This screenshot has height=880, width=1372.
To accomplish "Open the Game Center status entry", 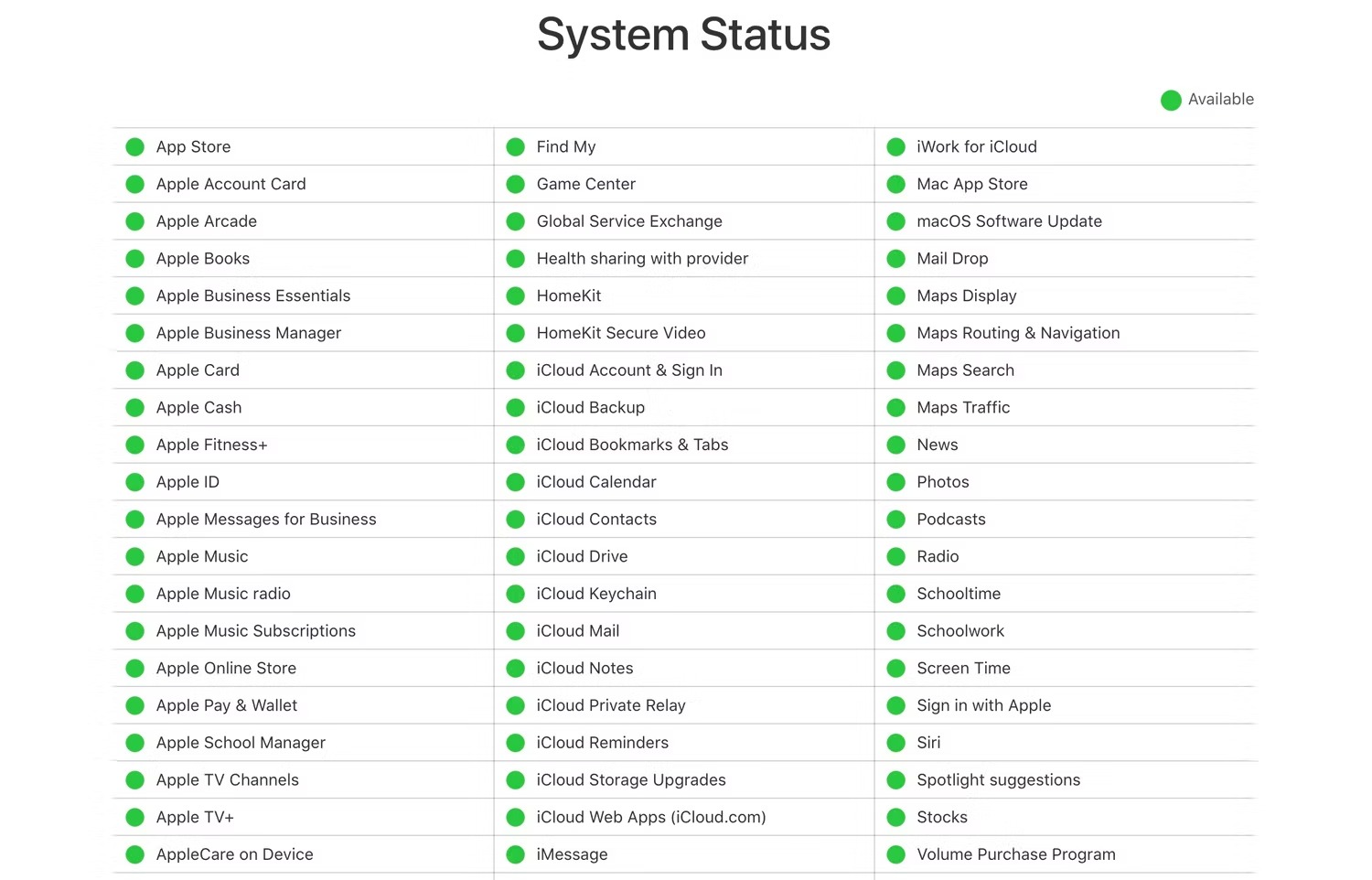I will 585,185.
